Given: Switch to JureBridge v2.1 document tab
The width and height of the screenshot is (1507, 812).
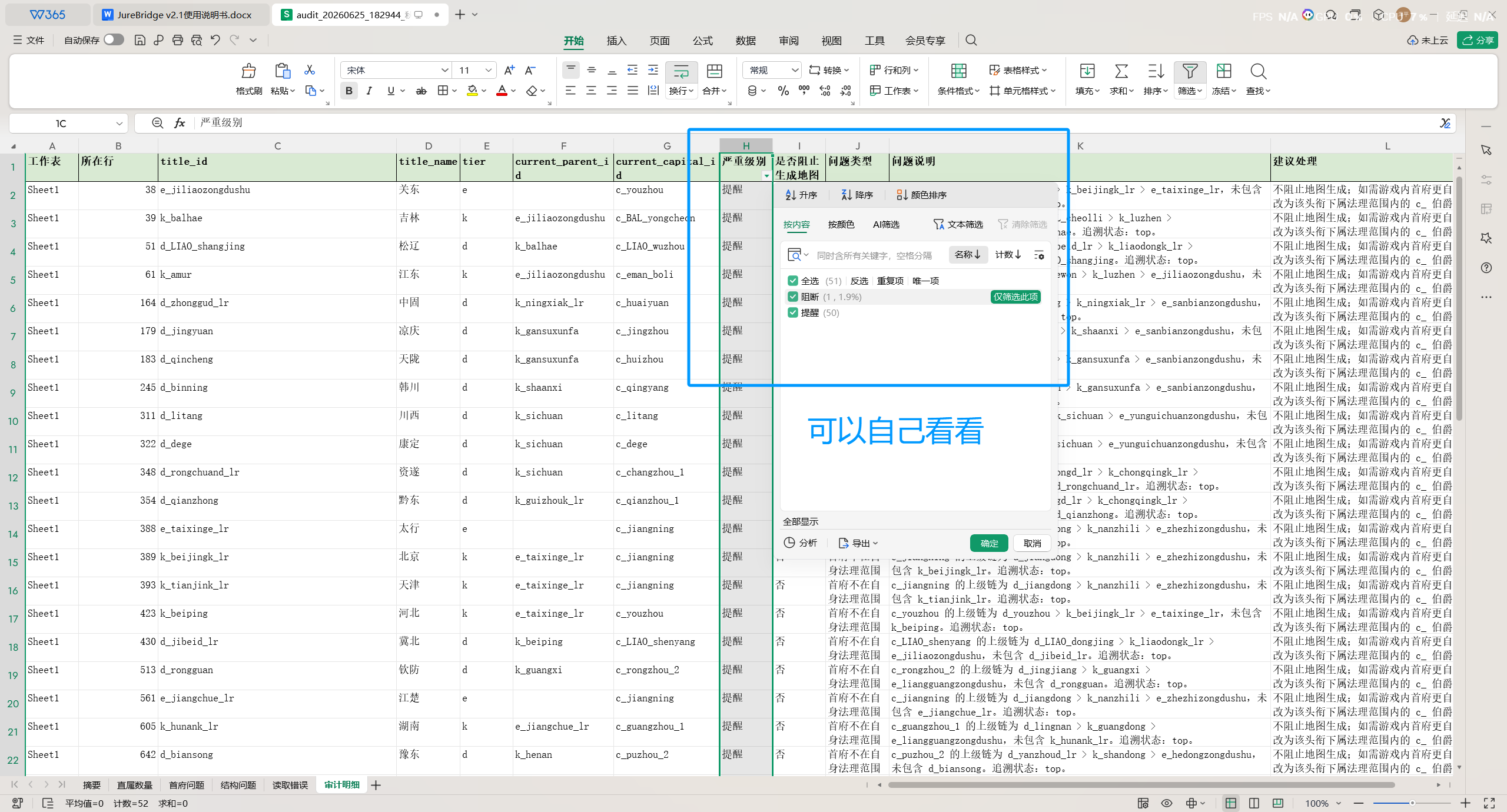Looking at the screenshot, I should 181,15.
